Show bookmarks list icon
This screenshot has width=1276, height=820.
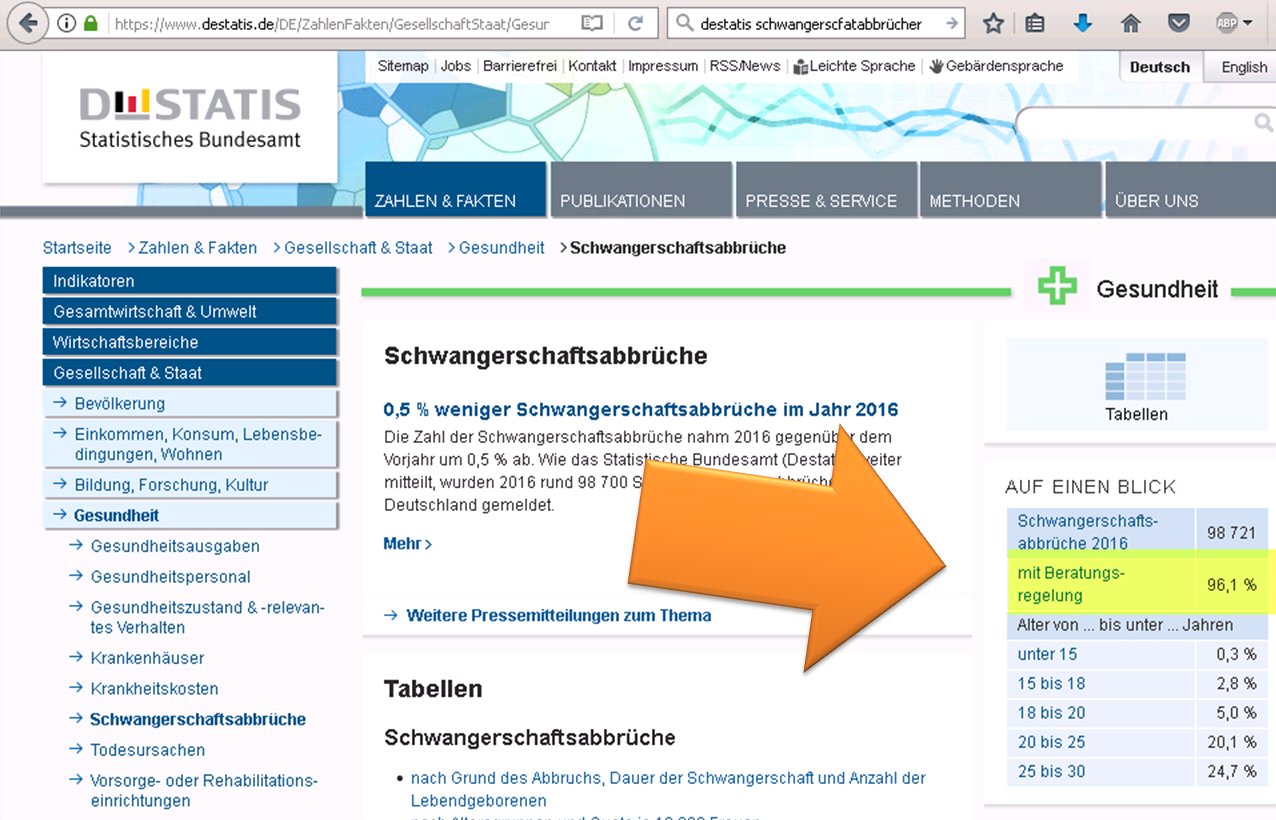1036,23
